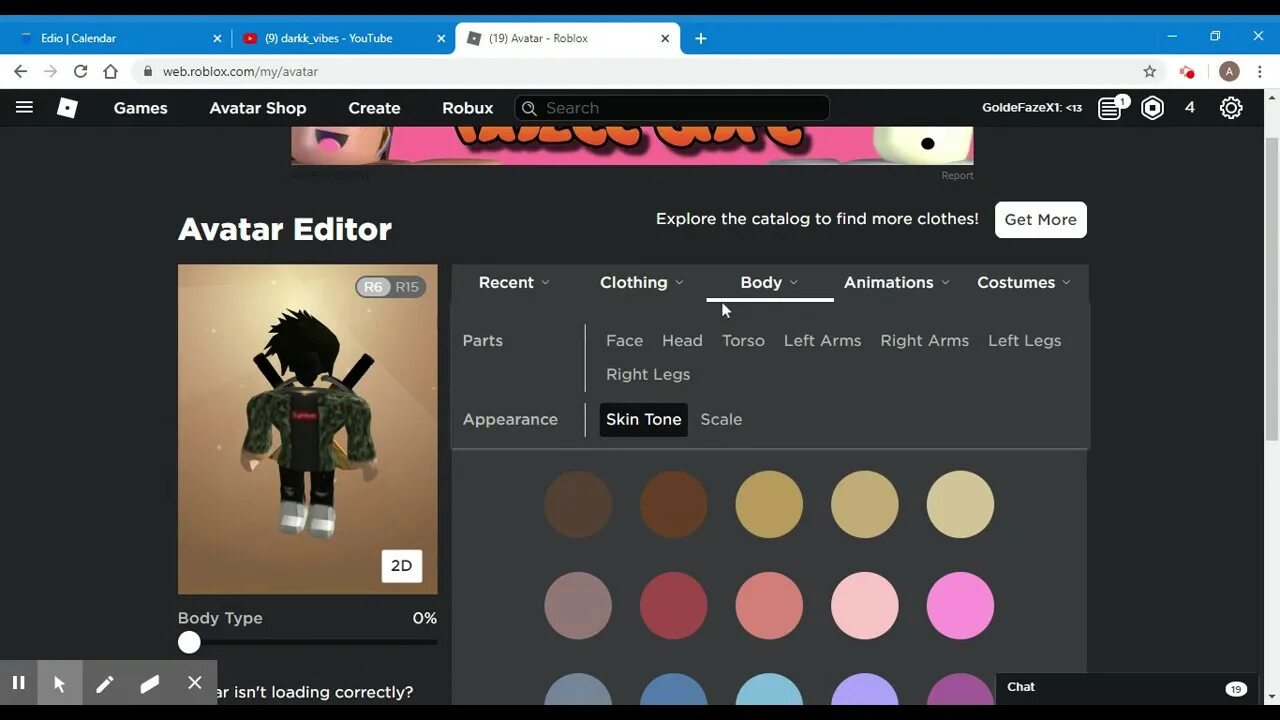View site info lock icon

click(148, 71)
